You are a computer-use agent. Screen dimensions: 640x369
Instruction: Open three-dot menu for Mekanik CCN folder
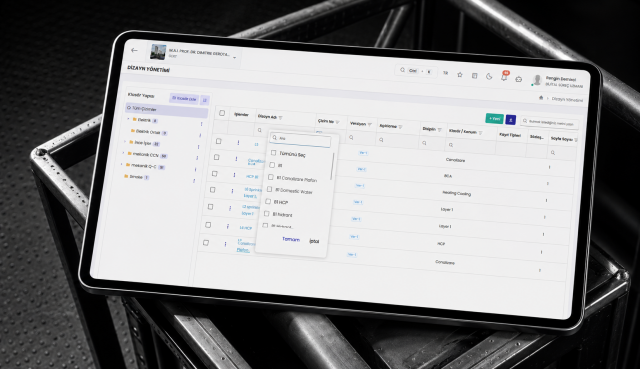[x=197, y=158]
